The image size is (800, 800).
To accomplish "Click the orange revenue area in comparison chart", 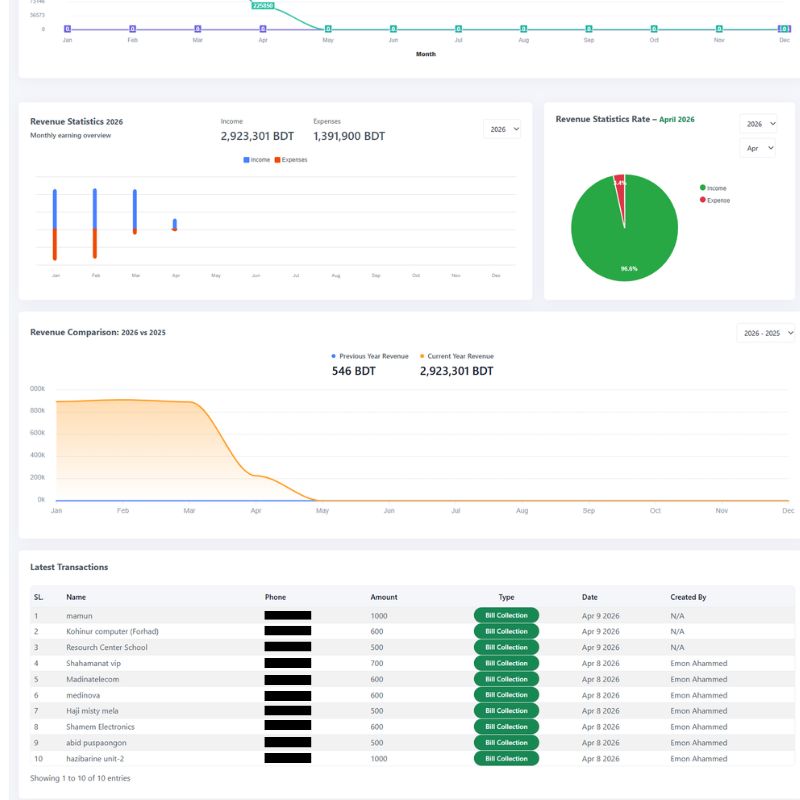I will click(x=130, y=450).
